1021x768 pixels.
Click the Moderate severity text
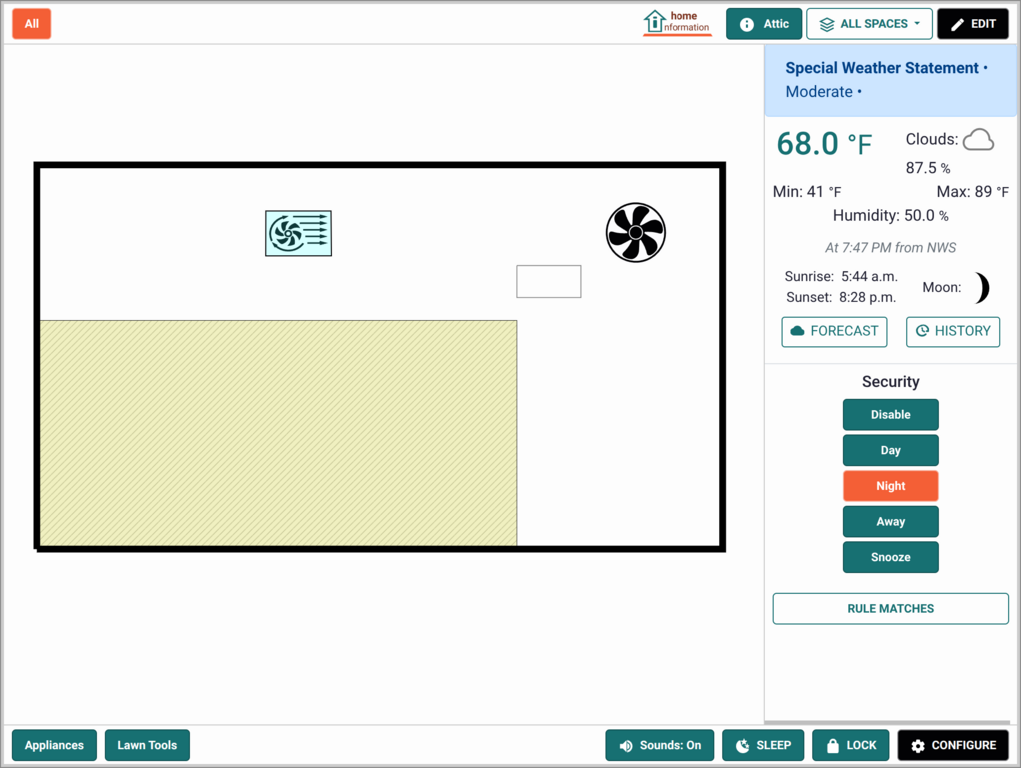click(818, 92)
